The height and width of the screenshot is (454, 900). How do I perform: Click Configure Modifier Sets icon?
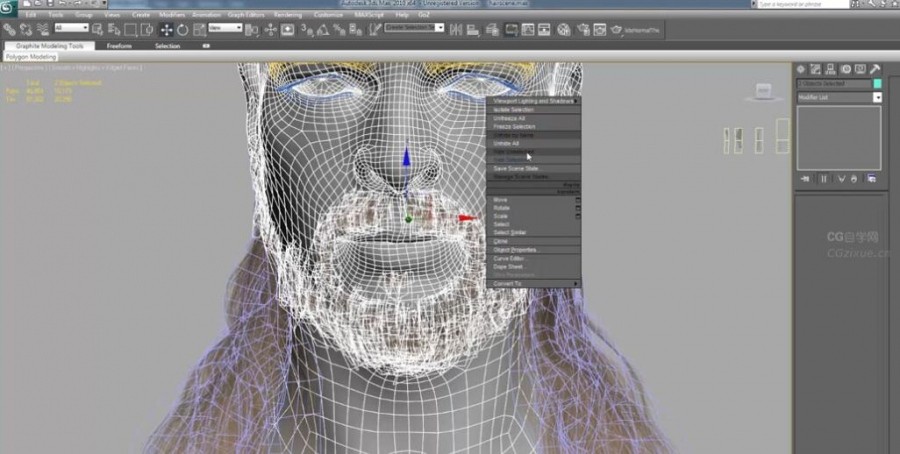pyautogui.click(x=871, y=179)
